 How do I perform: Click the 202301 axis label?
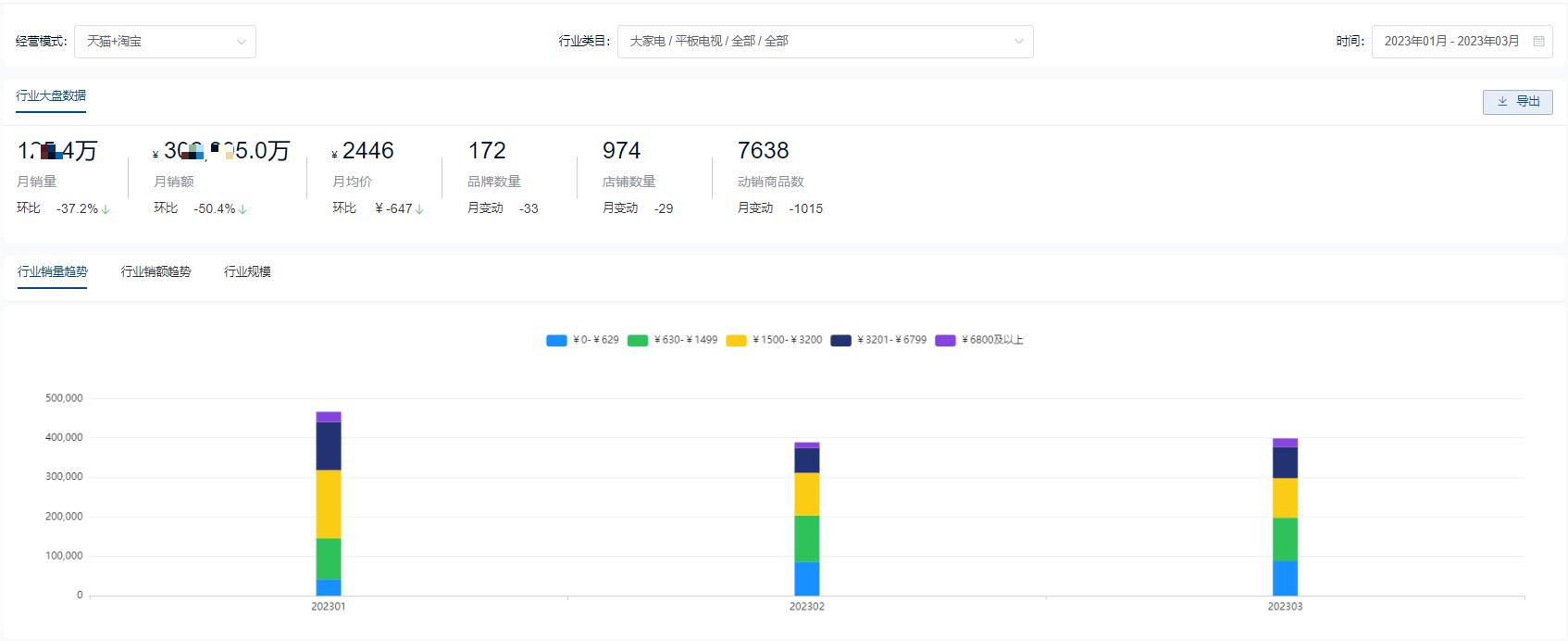pos(329,607)
